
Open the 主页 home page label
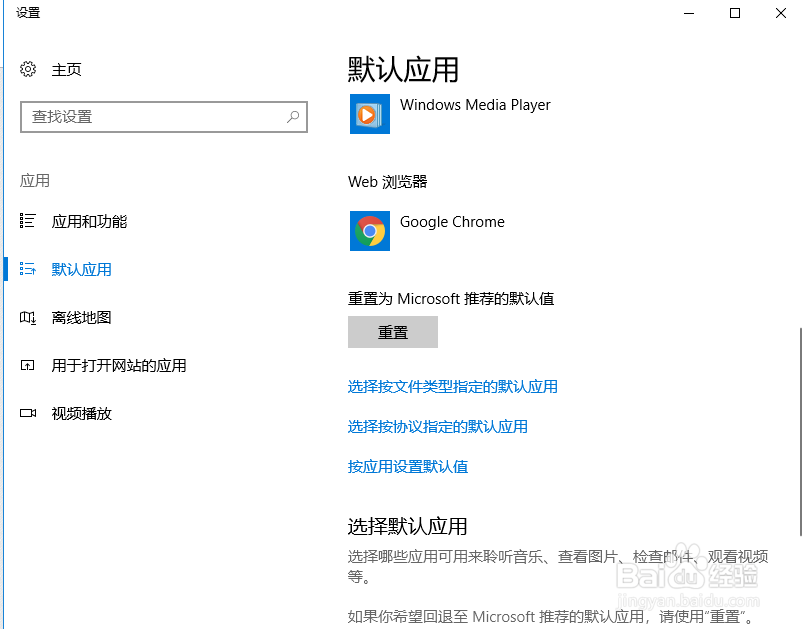tap(67, 70)
